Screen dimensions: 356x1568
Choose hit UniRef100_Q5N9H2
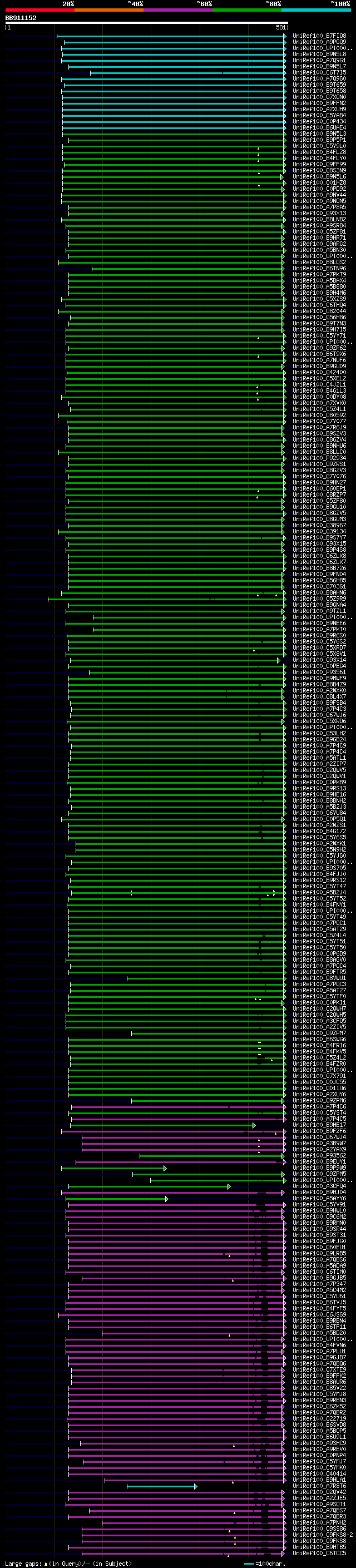(x=319, y=849)
